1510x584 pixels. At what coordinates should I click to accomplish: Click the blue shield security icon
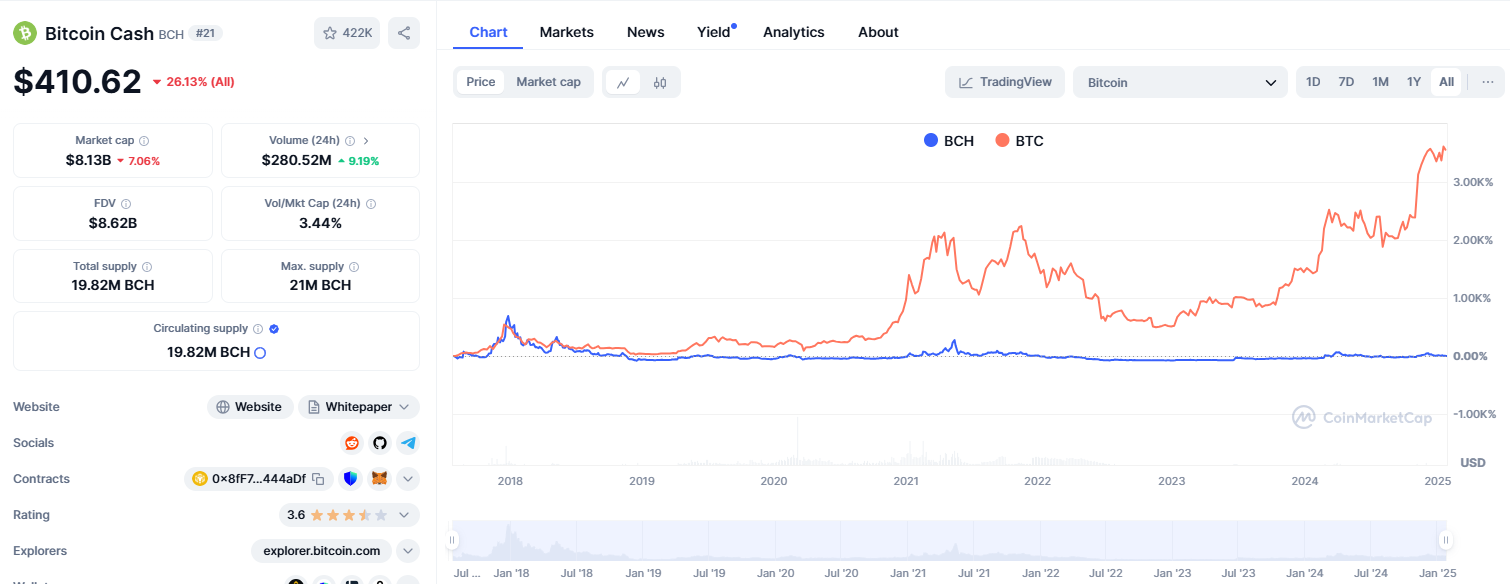click(x=350, y=479)
